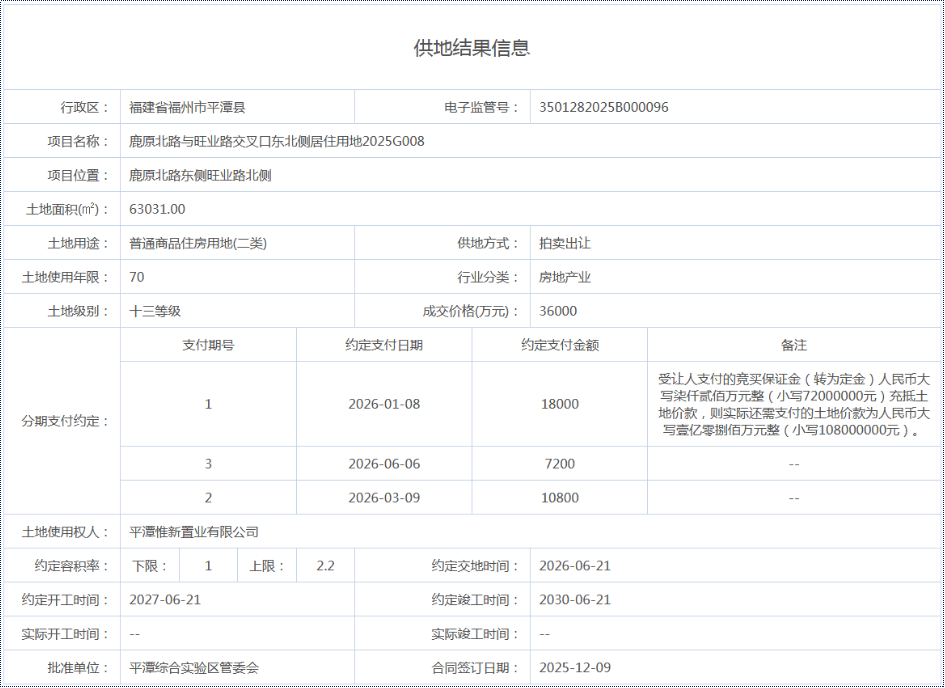The image size is (945, 688).
Task: Click the land use value 普通商品住房用地(二类)
Action: [x=198, y=243]
